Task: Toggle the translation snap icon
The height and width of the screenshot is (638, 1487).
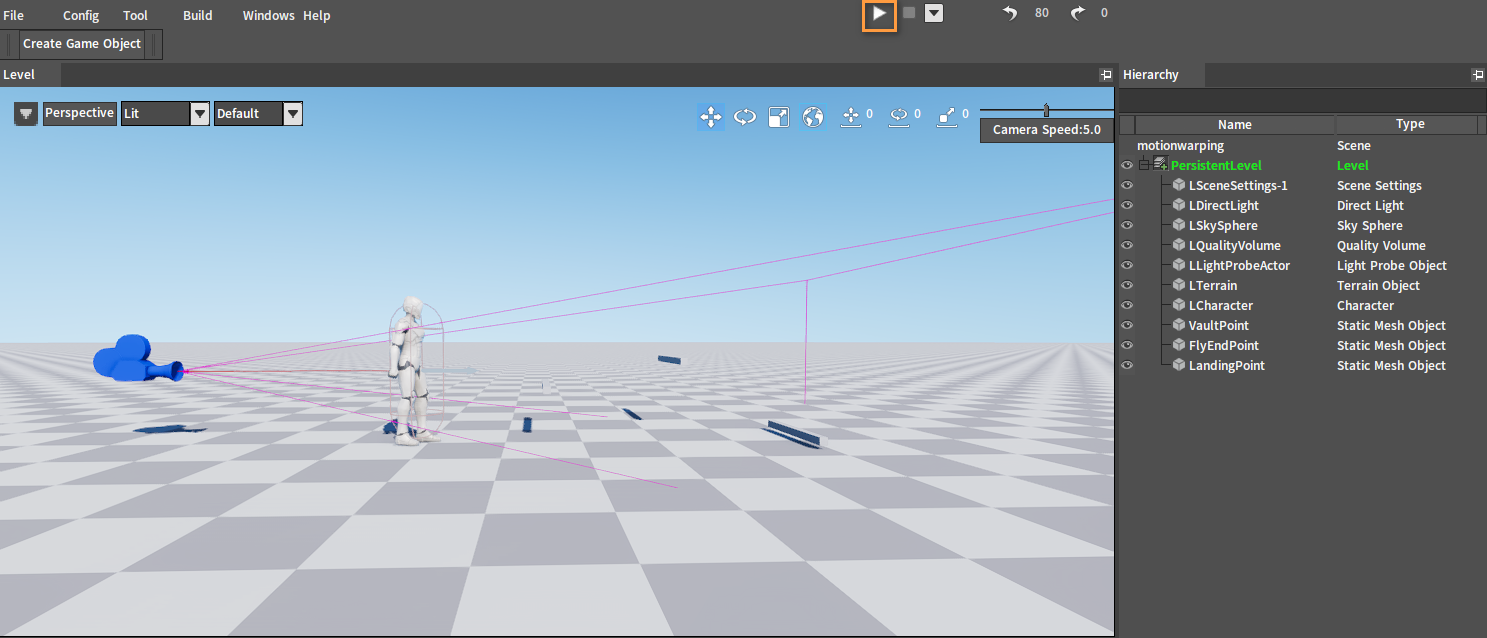Action: (852, 117)
